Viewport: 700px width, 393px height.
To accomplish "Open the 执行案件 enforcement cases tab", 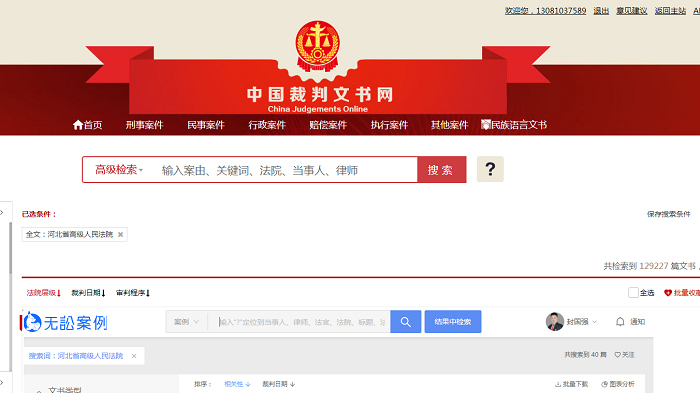I will [x=389, y=125].
